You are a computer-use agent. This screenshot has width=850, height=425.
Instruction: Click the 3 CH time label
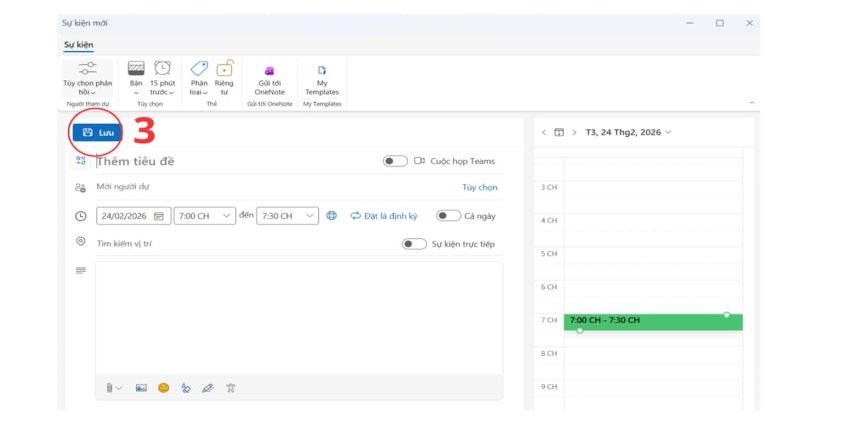(549, 187)
